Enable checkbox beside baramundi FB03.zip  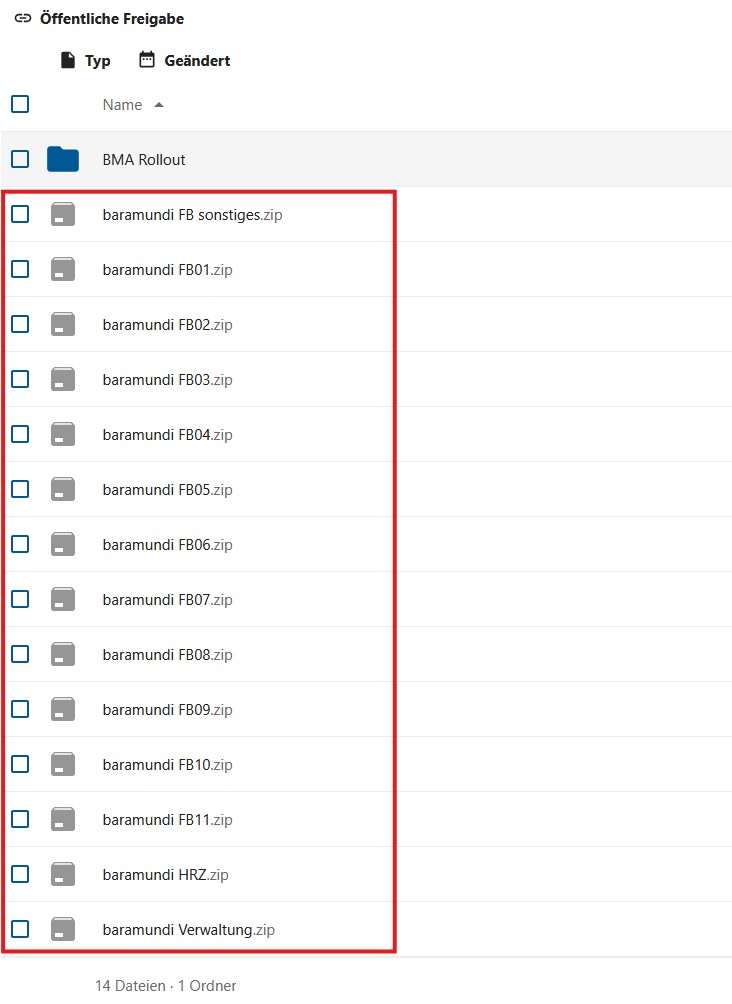20,379
